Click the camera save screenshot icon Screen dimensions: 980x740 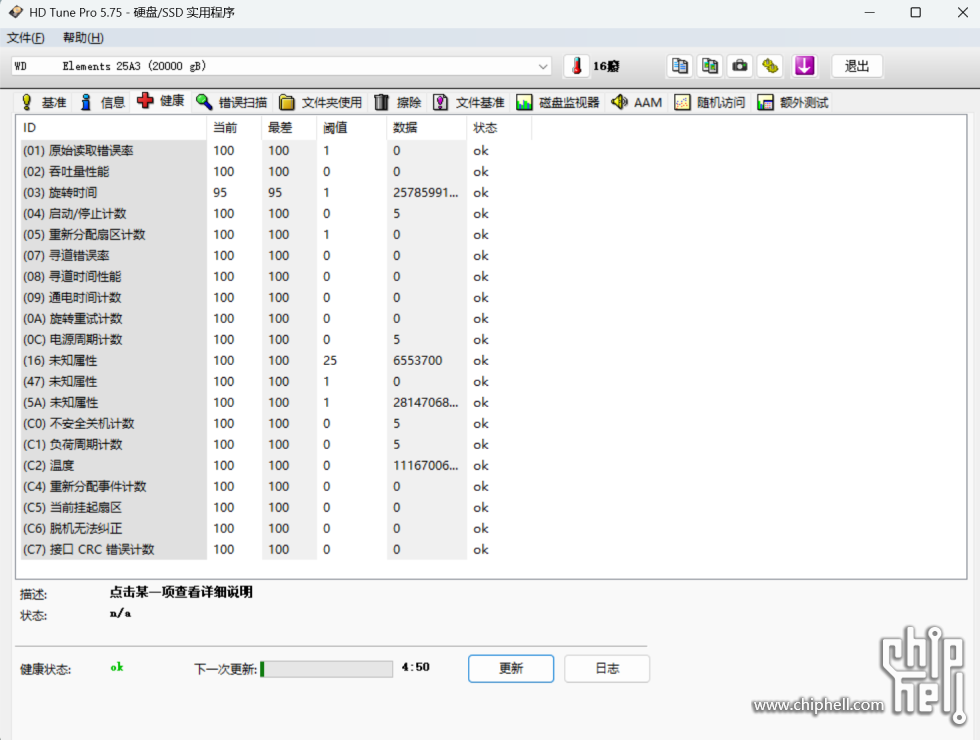tap(740, 66)
